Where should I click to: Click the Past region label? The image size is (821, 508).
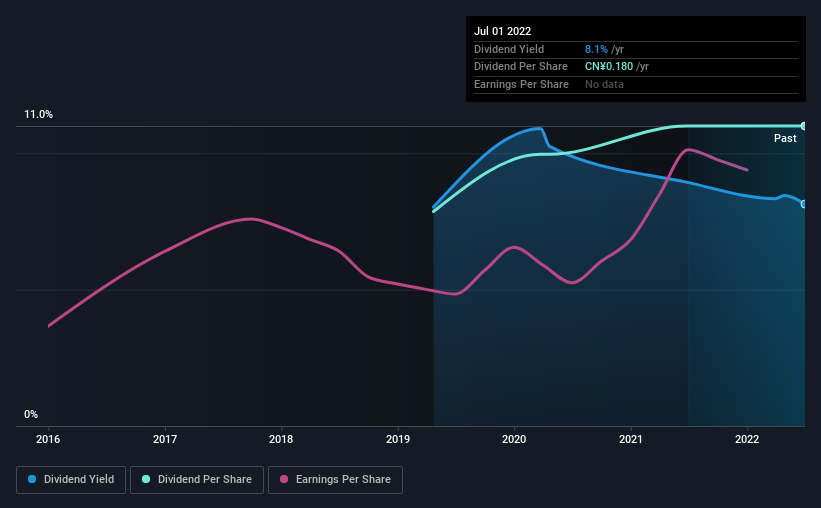[x=785, y=138]
